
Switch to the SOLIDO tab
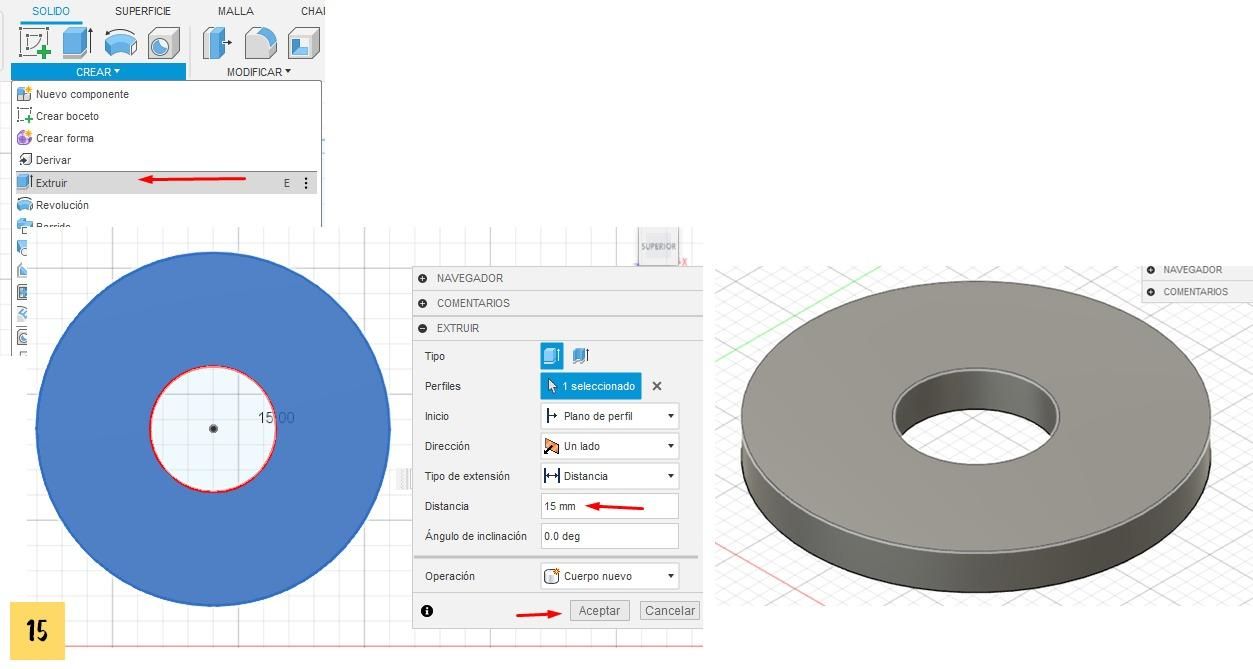(51, 11)
